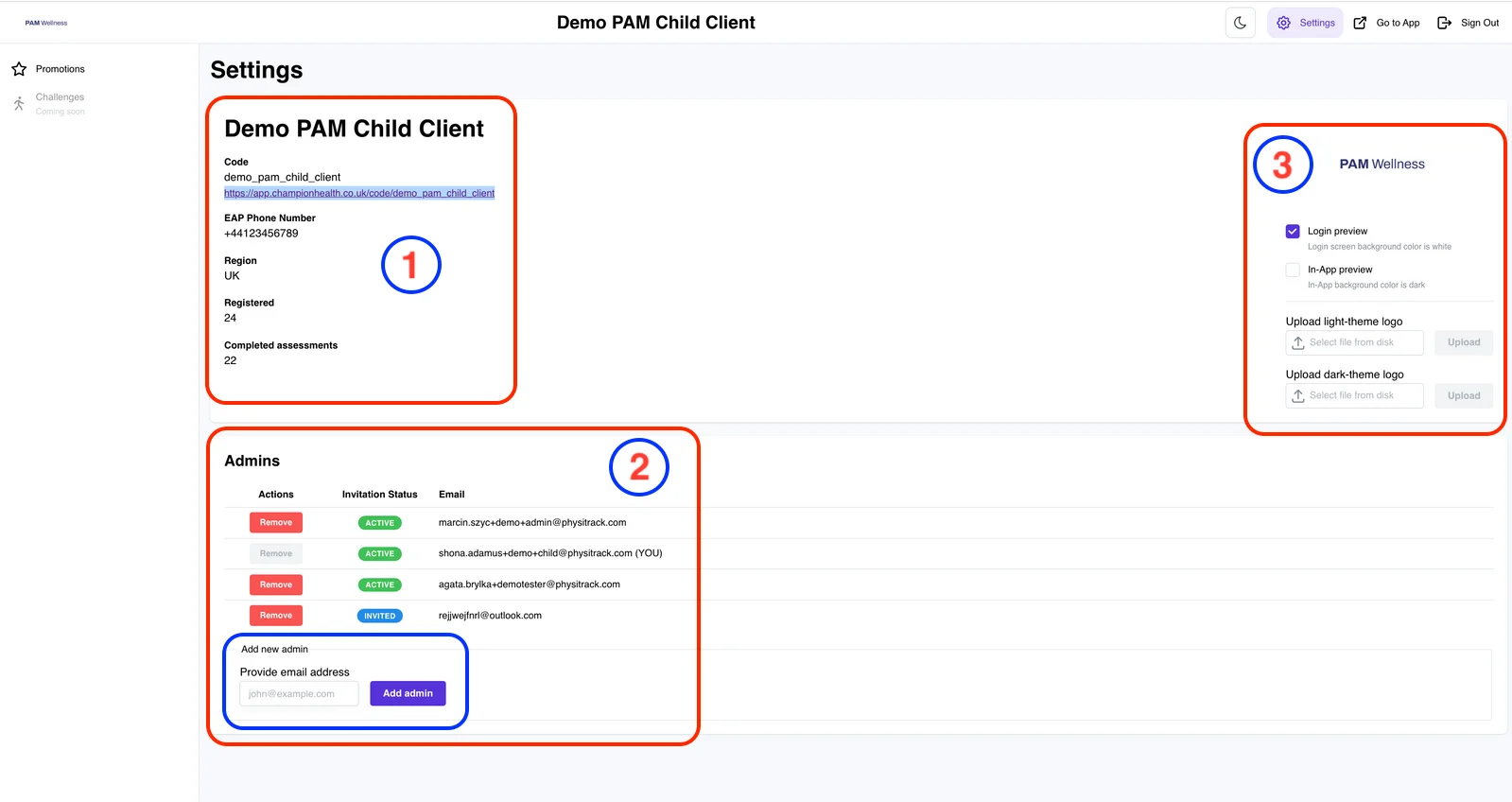Screen dimensions: 1512x802
Task: Click the INVITED status badge
Action: [x=380, y=616]
